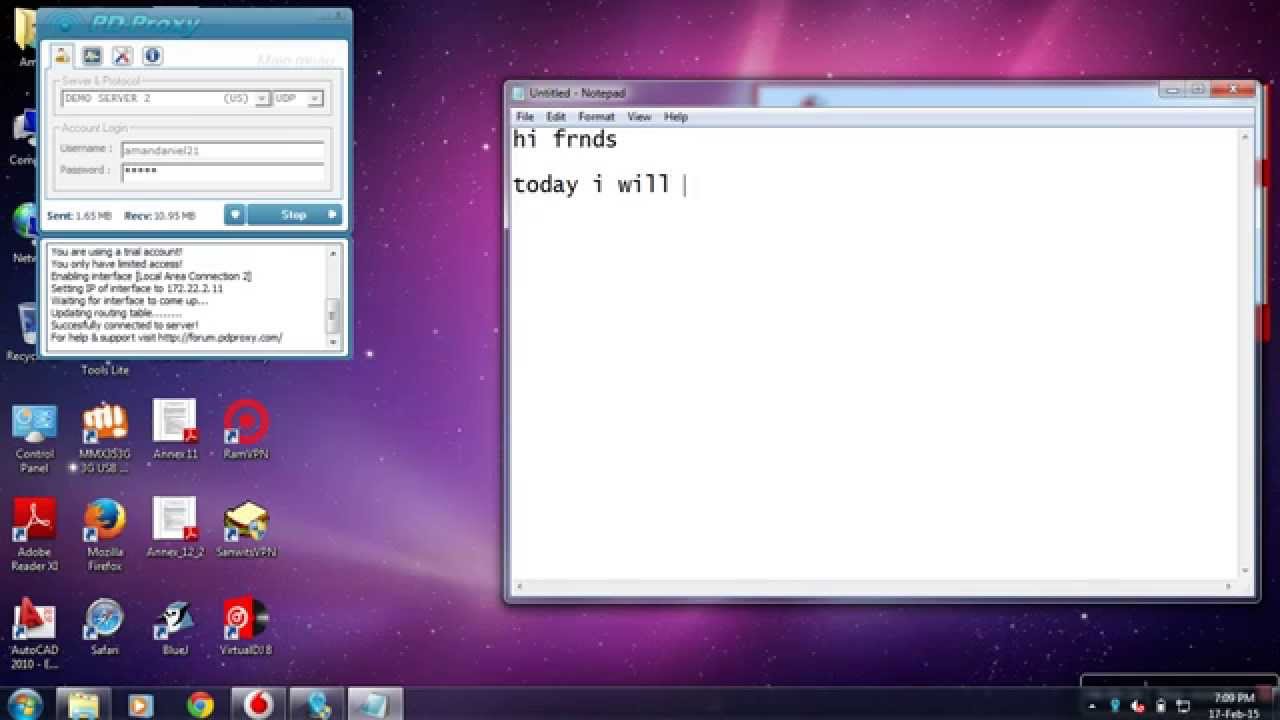Click the Username field in PD-Proxy

tap(223, 150)
